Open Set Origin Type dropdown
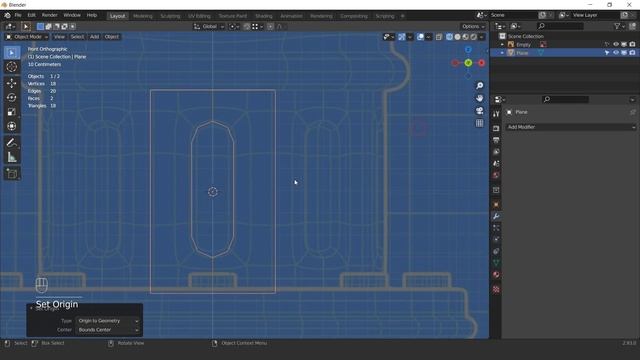 click(108, 321)
